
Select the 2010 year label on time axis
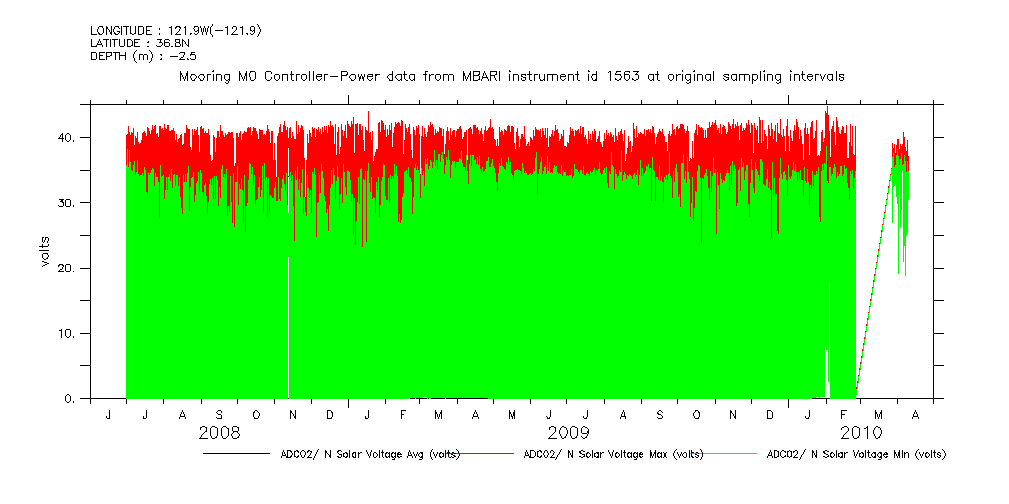point(860,434)
